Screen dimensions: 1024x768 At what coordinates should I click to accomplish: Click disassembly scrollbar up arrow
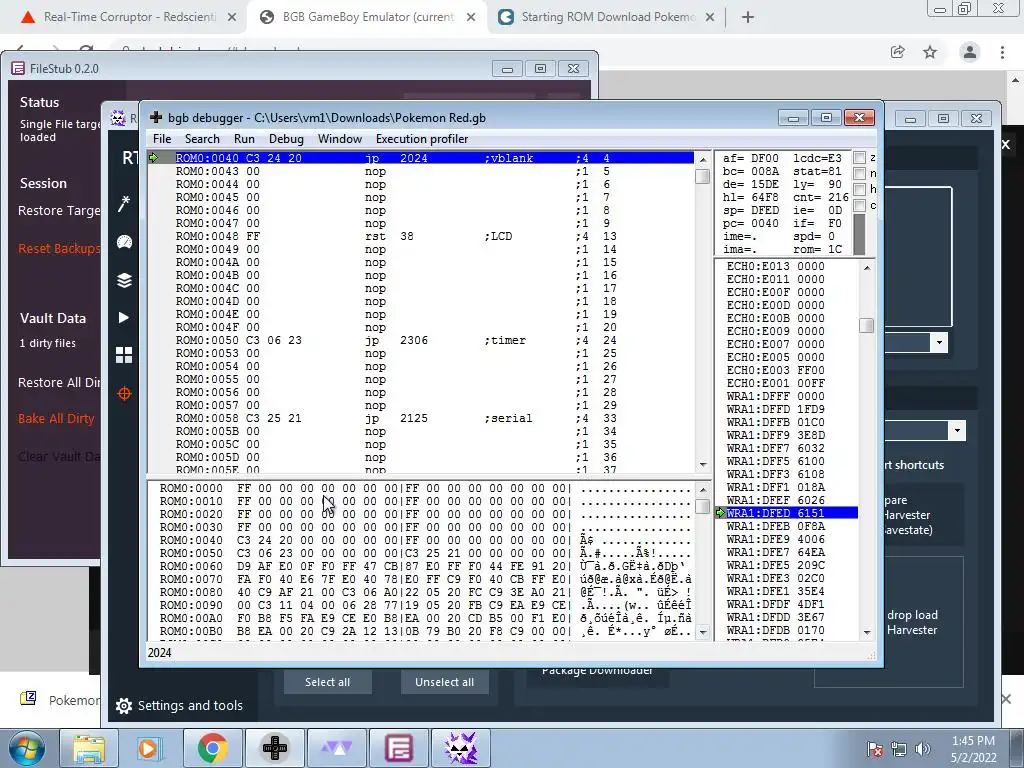coord(703,159)
